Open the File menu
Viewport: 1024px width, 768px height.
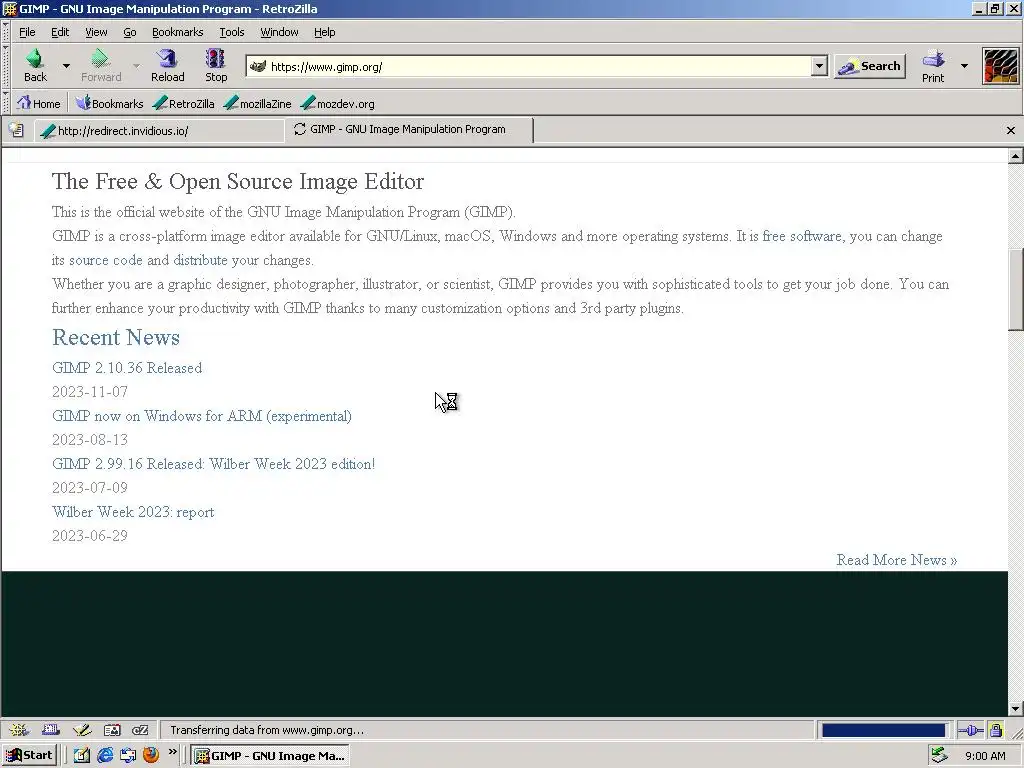pos(27,32)
